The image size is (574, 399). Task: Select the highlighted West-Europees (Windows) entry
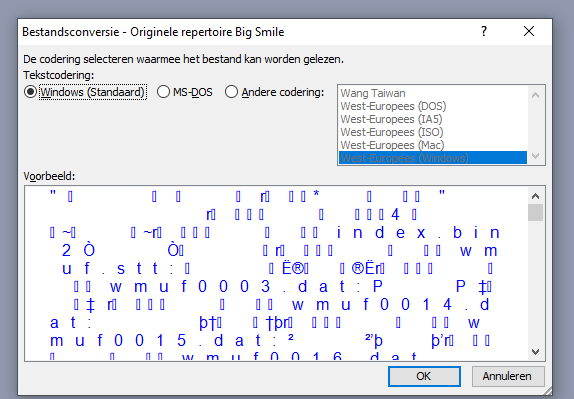click(433, 158)
